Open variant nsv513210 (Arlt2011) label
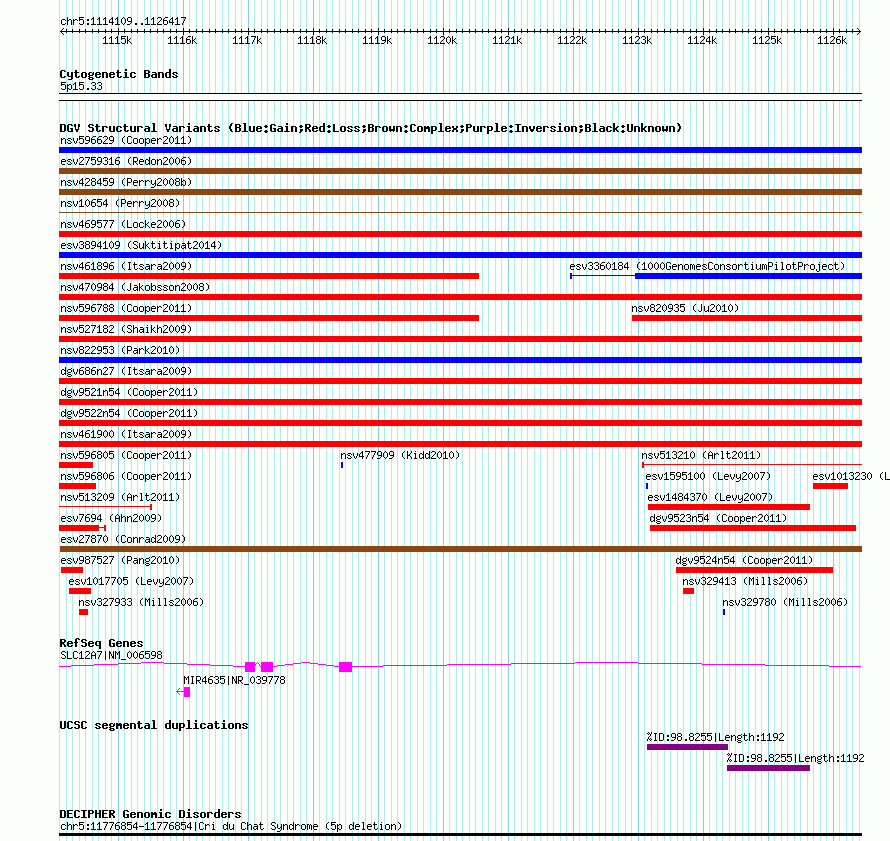Screen dimensions: 890x841 701,455
